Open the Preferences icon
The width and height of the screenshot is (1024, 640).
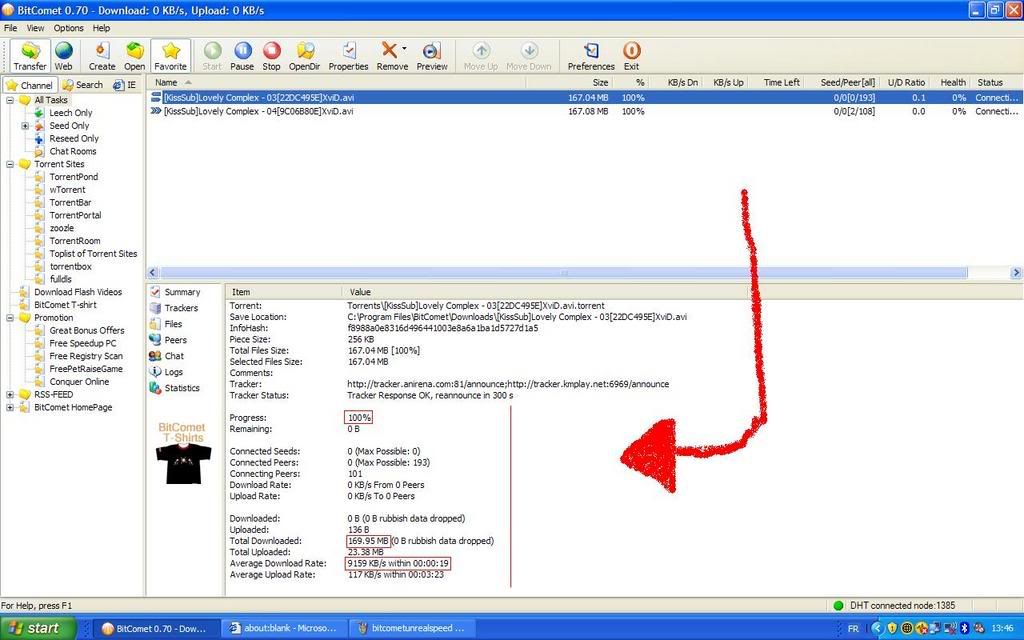pos(591,56)
